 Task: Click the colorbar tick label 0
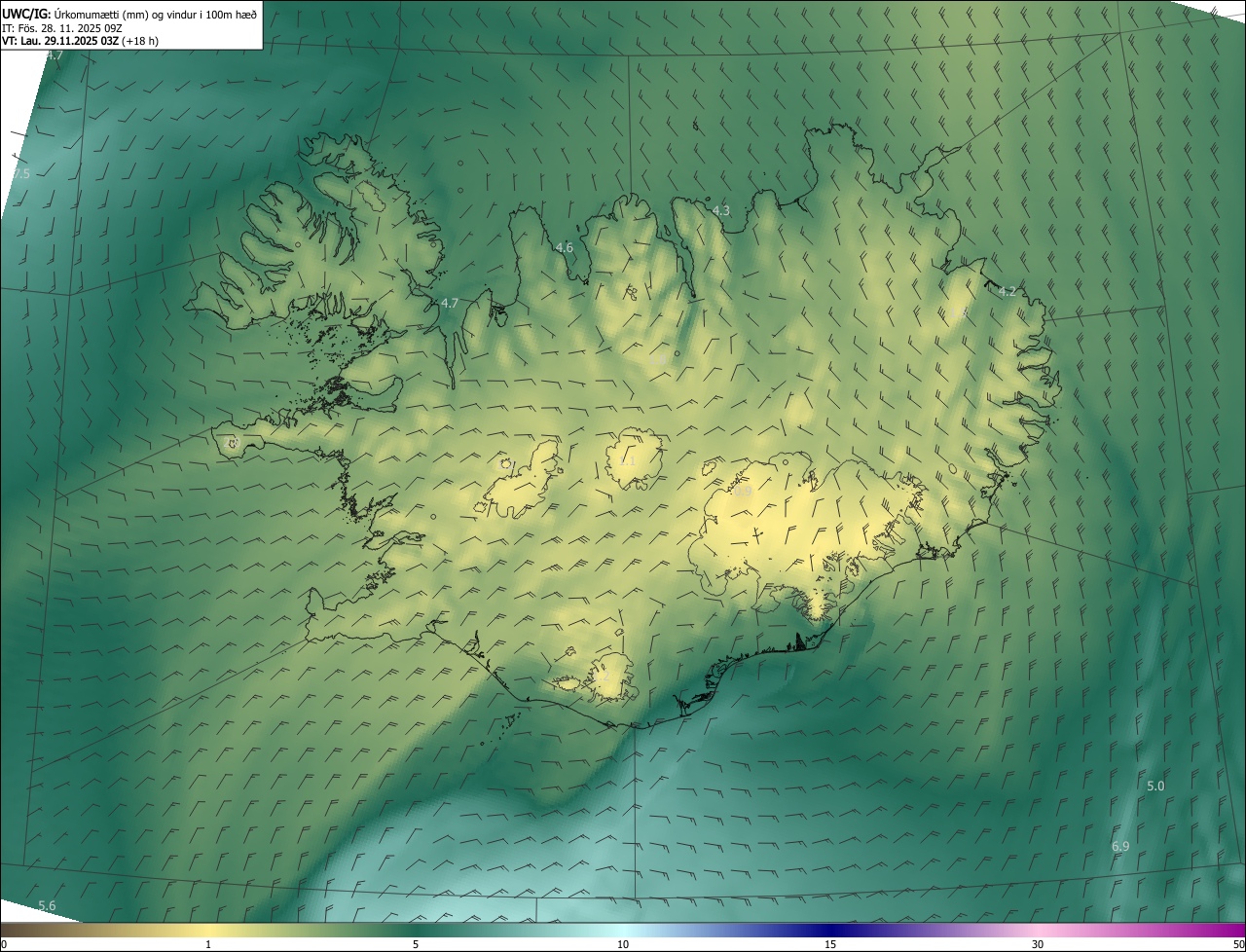4,944
